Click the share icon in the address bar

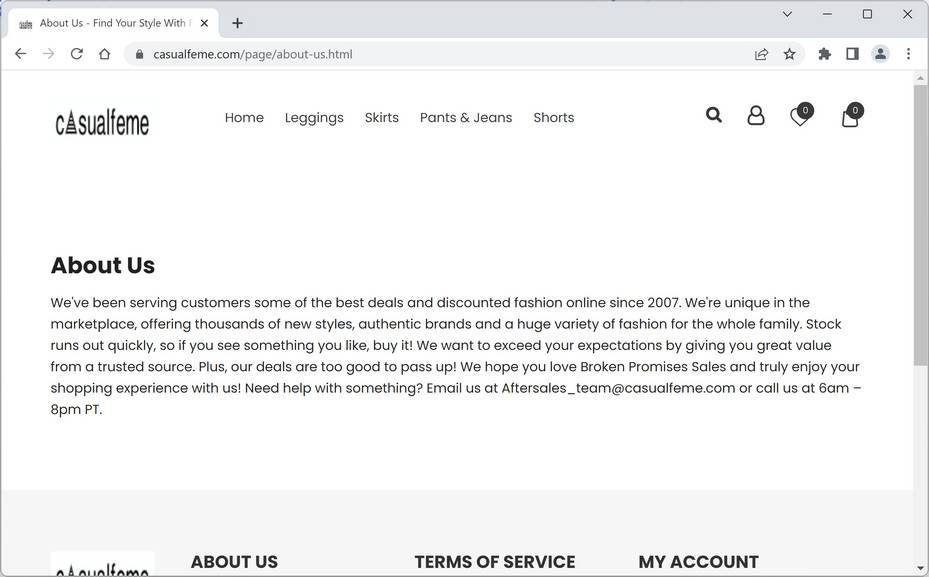click(761, 54)
